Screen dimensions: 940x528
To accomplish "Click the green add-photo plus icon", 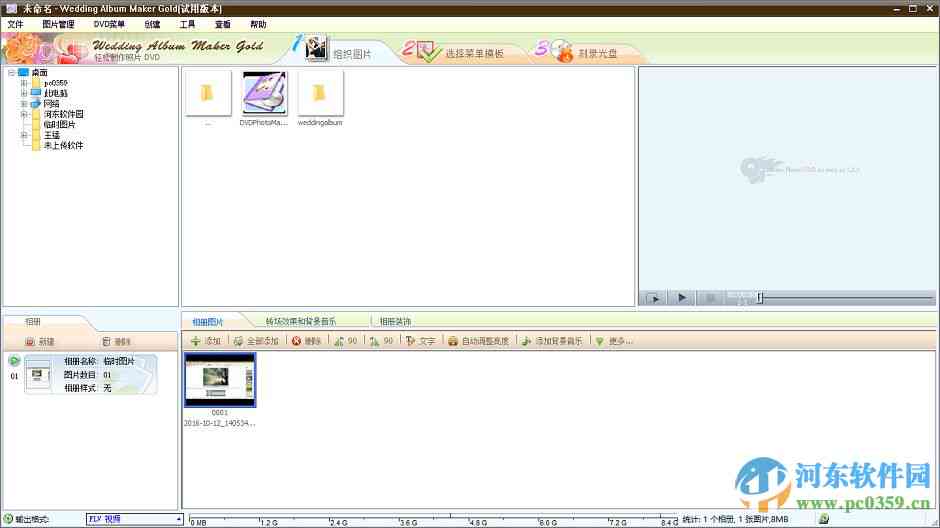I will coord(195,341).
